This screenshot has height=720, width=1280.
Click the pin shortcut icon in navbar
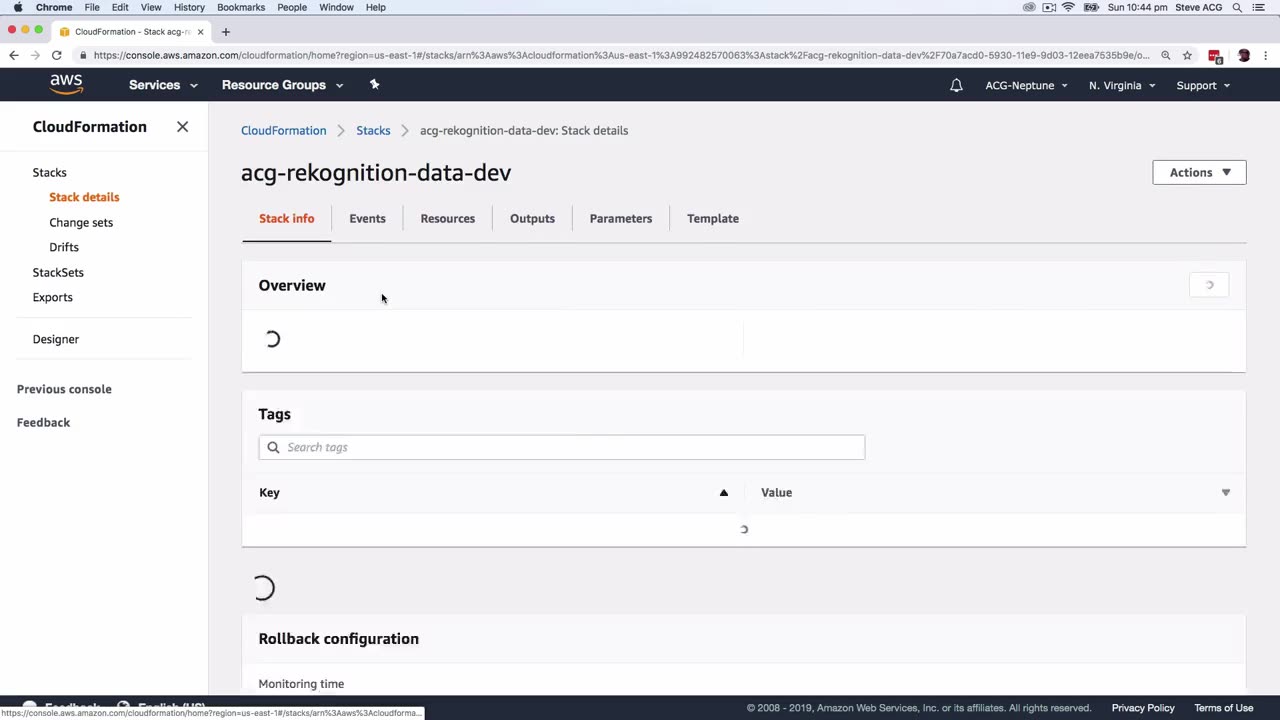(x=375, y=85)
